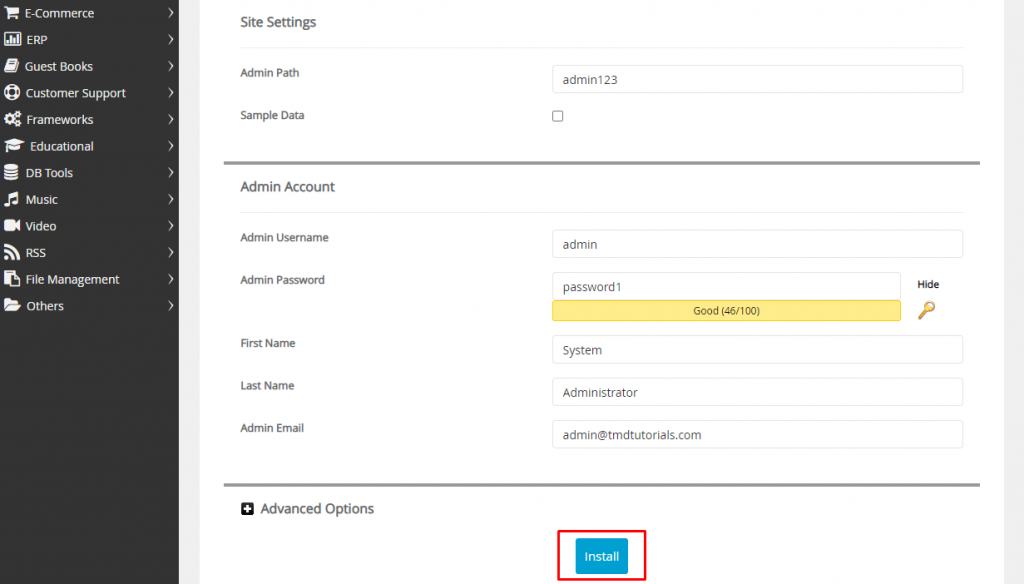1024x584 pixels.
Task: Click the ERP bar chart icon
Action: [x=12, y=40]
